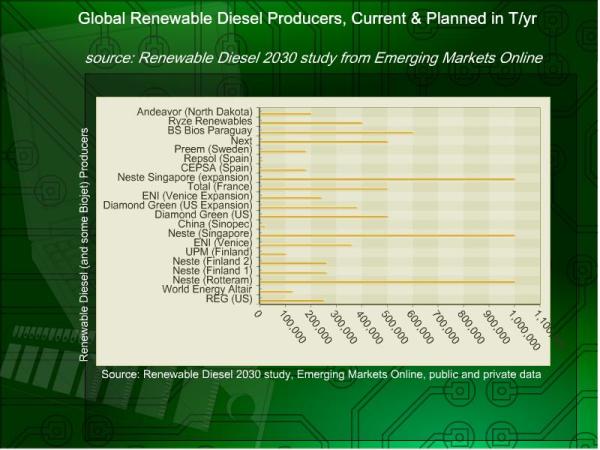Select the 'Neste (Finland 2)' label
The height and width of the screenshot is (450, 600).
click(212, 261)
